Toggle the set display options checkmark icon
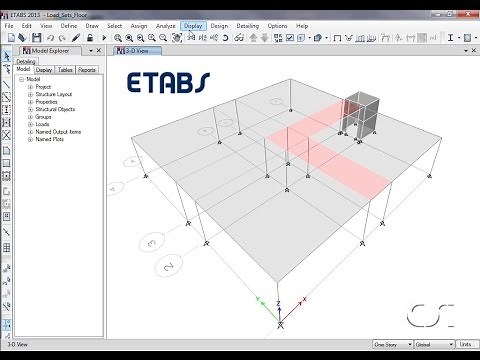The width and height of the screenshot is (480, 360). coord(290,38)
